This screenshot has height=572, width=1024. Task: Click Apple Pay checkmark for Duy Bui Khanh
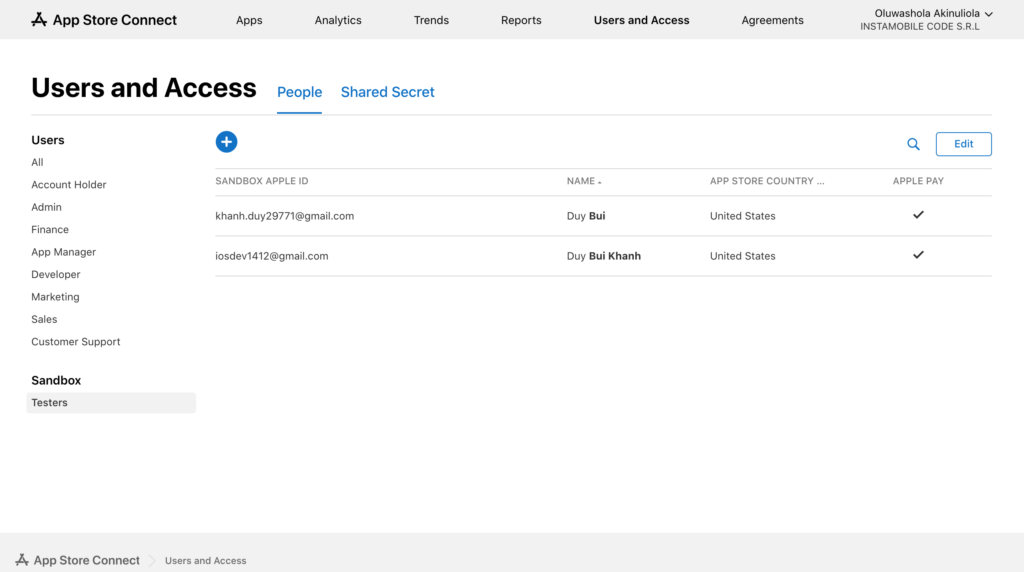[918, 255]
